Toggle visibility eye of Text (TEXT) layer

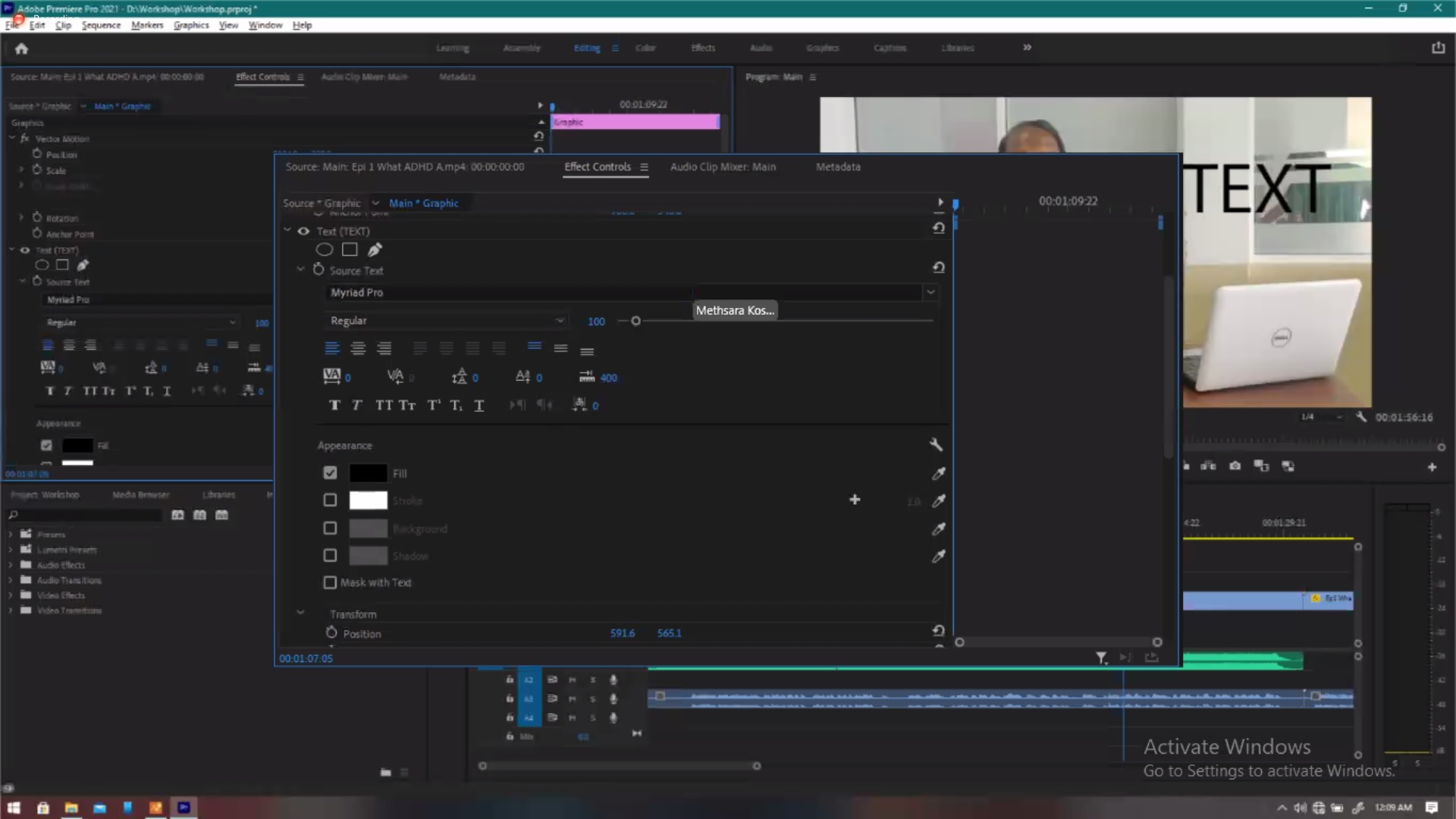303,231
